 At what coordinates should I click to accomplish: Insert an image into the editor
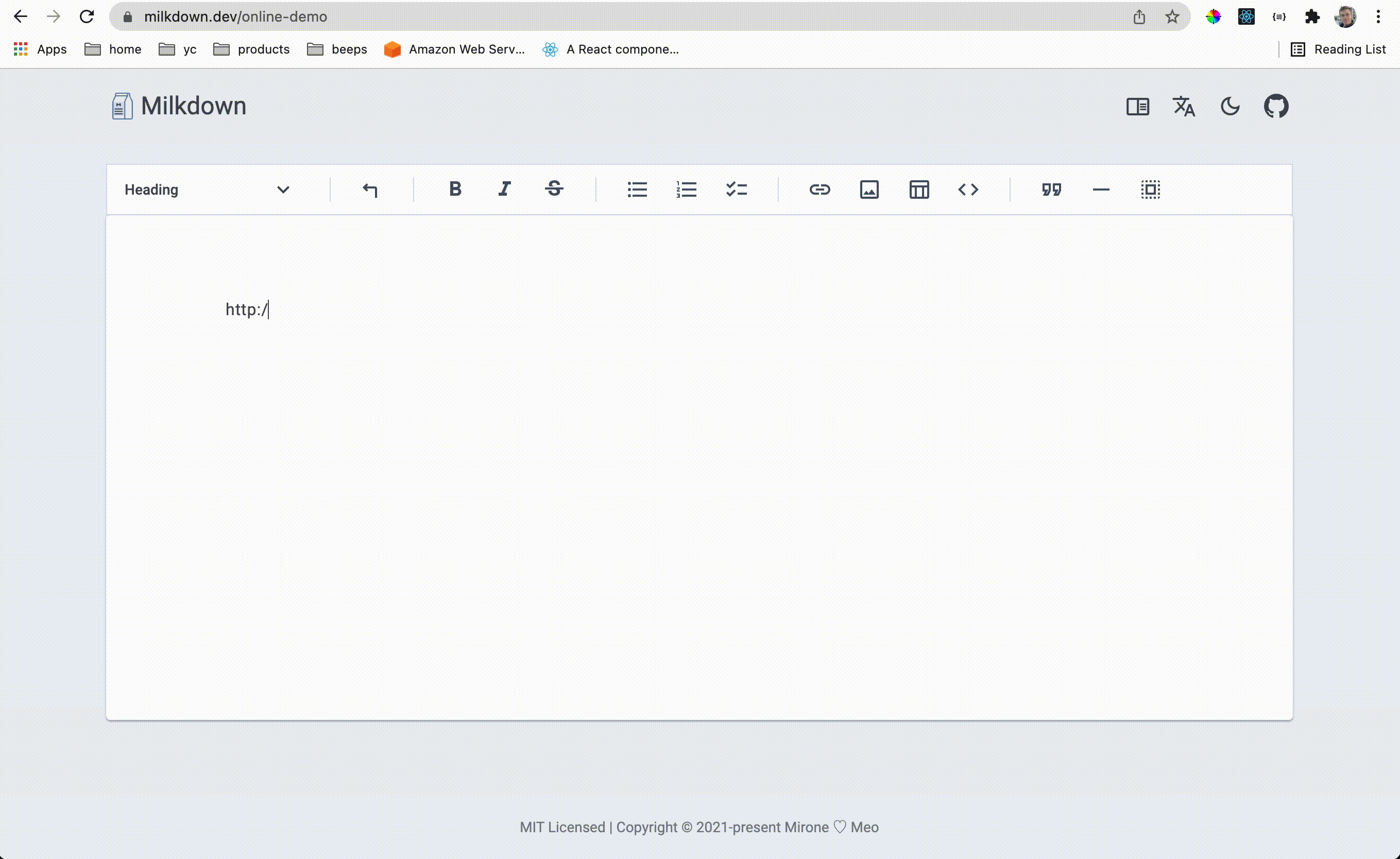coord(869,189)
